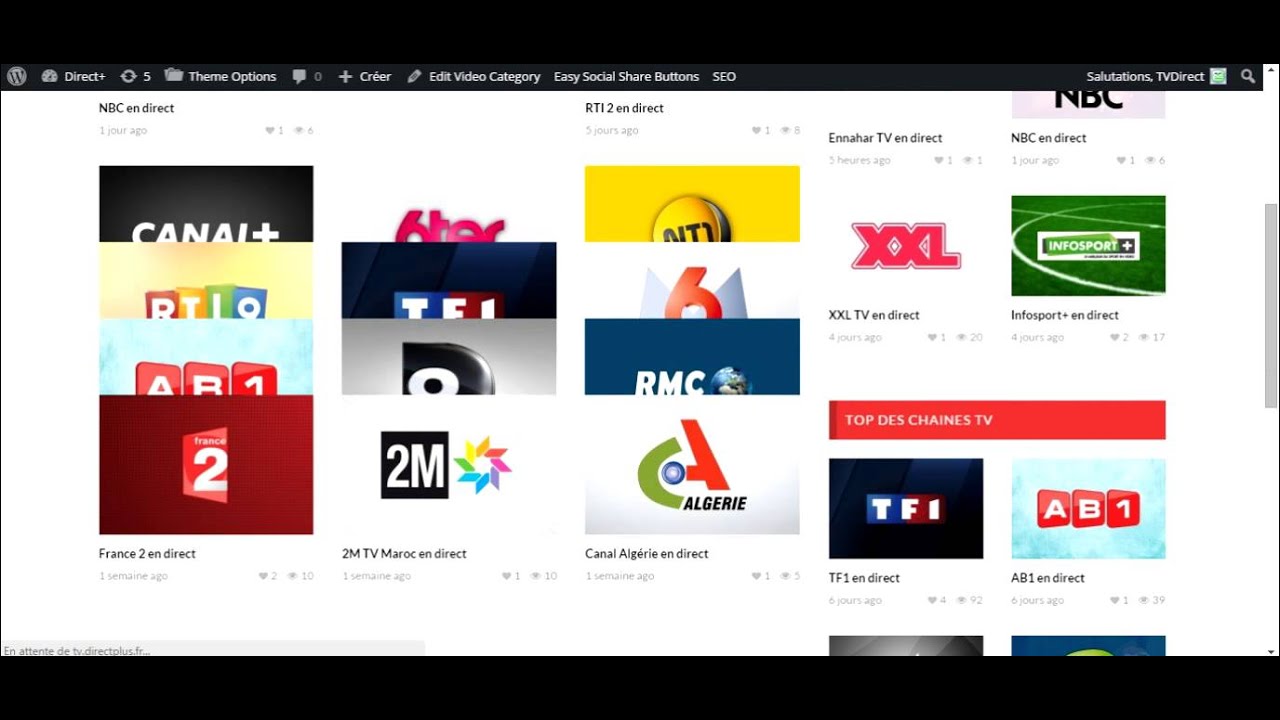Image resolution: width=1280 pixels, height=720 pixels.
Task: Open Salutations, TVDirect account menu
Action: (x=1156, y=76)
